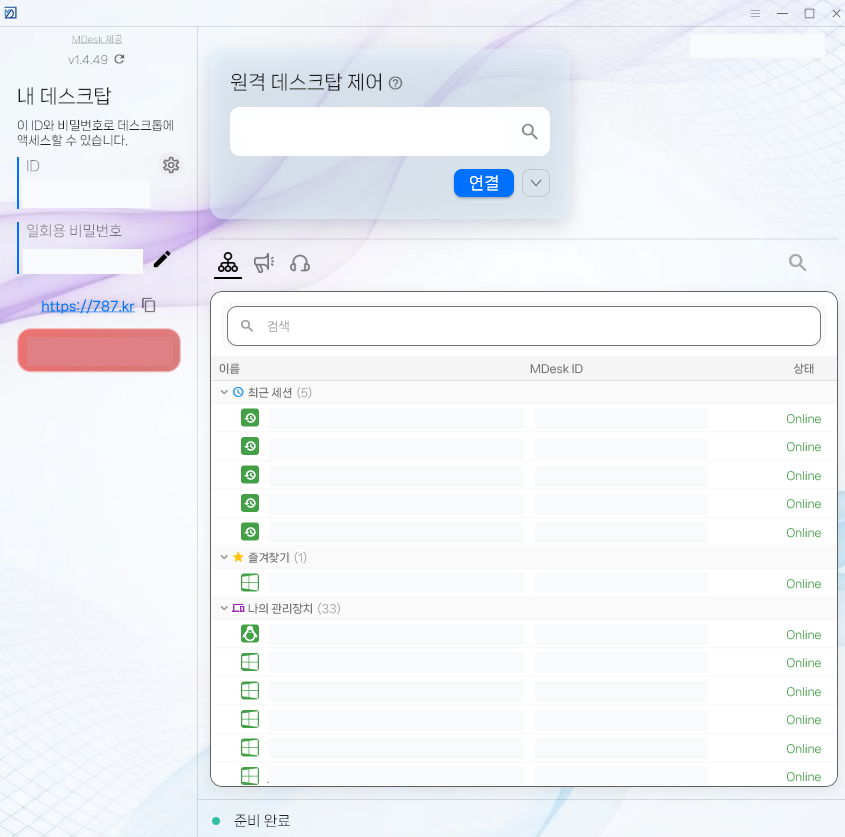Open the https://787.kr link

[x=88, y=306]
